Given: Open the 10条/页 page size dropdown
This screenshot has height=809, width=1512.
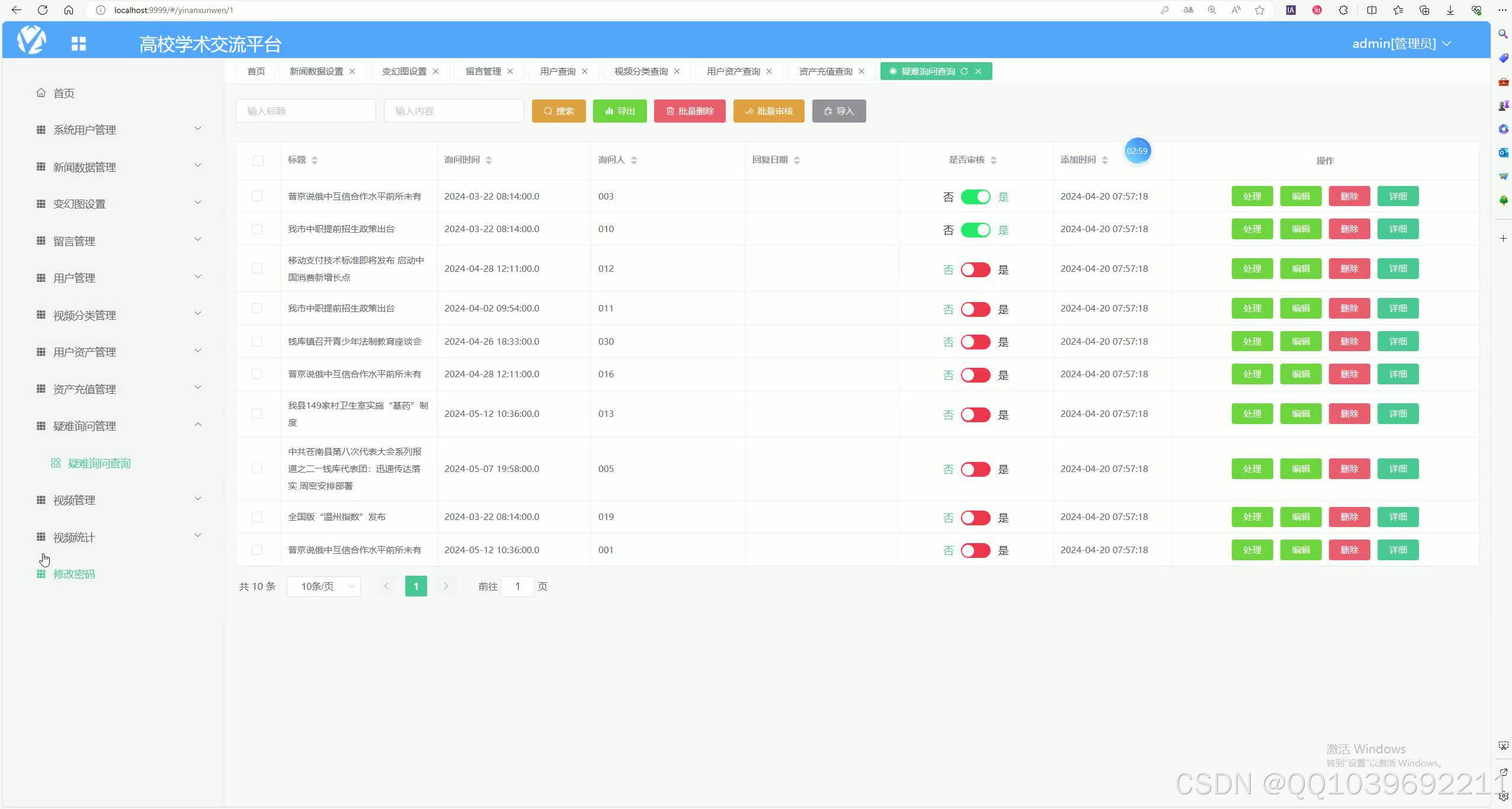Looking at the screenshot, I should click(324, 586).
